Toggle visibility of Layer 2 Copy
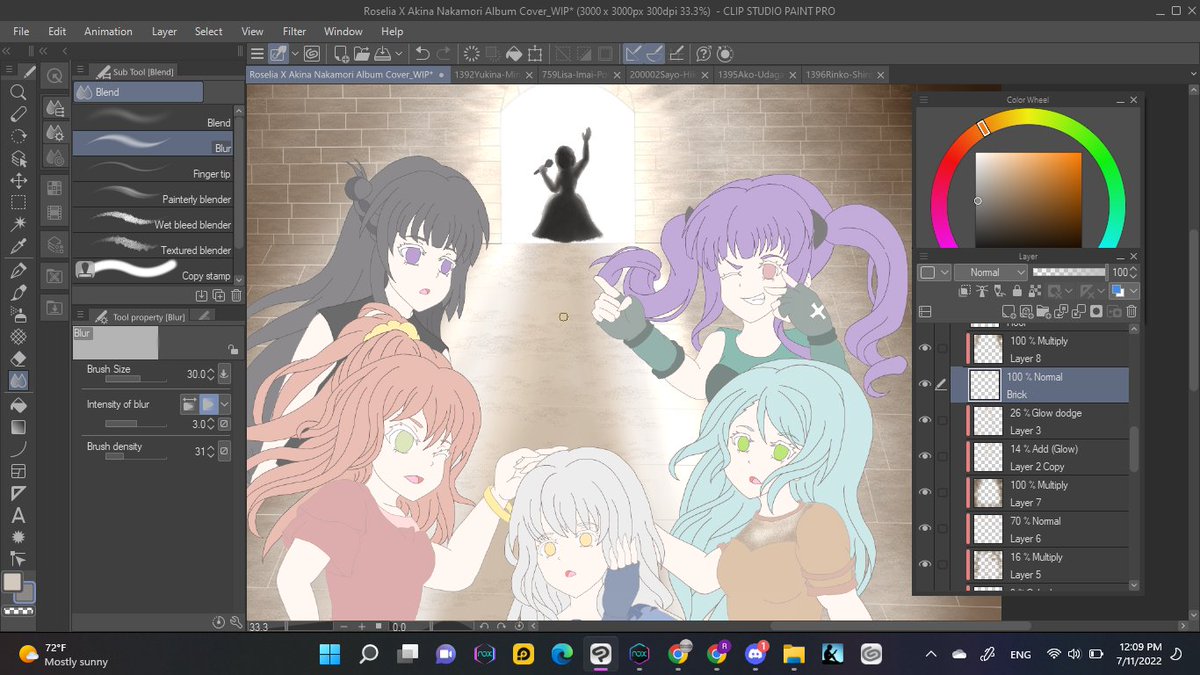 point(925,456)
